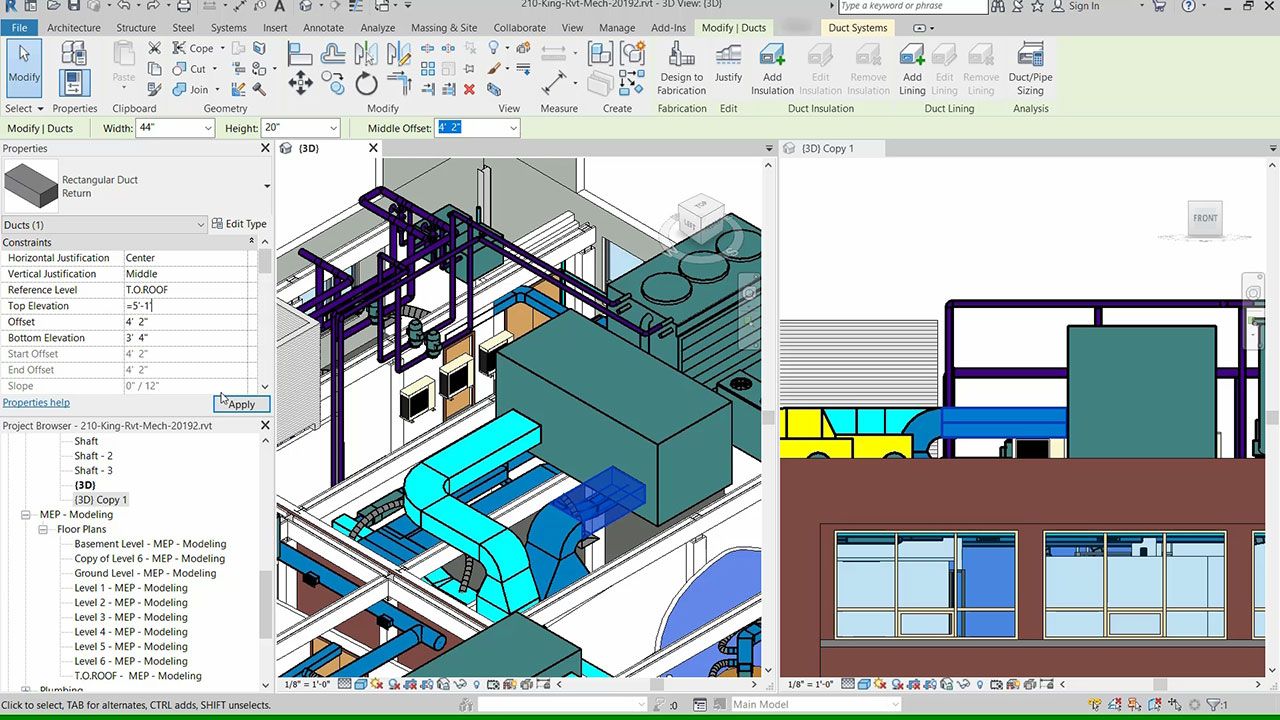Click the Top Elevation value field
The image size is (1280, 720).
point(188,306)
